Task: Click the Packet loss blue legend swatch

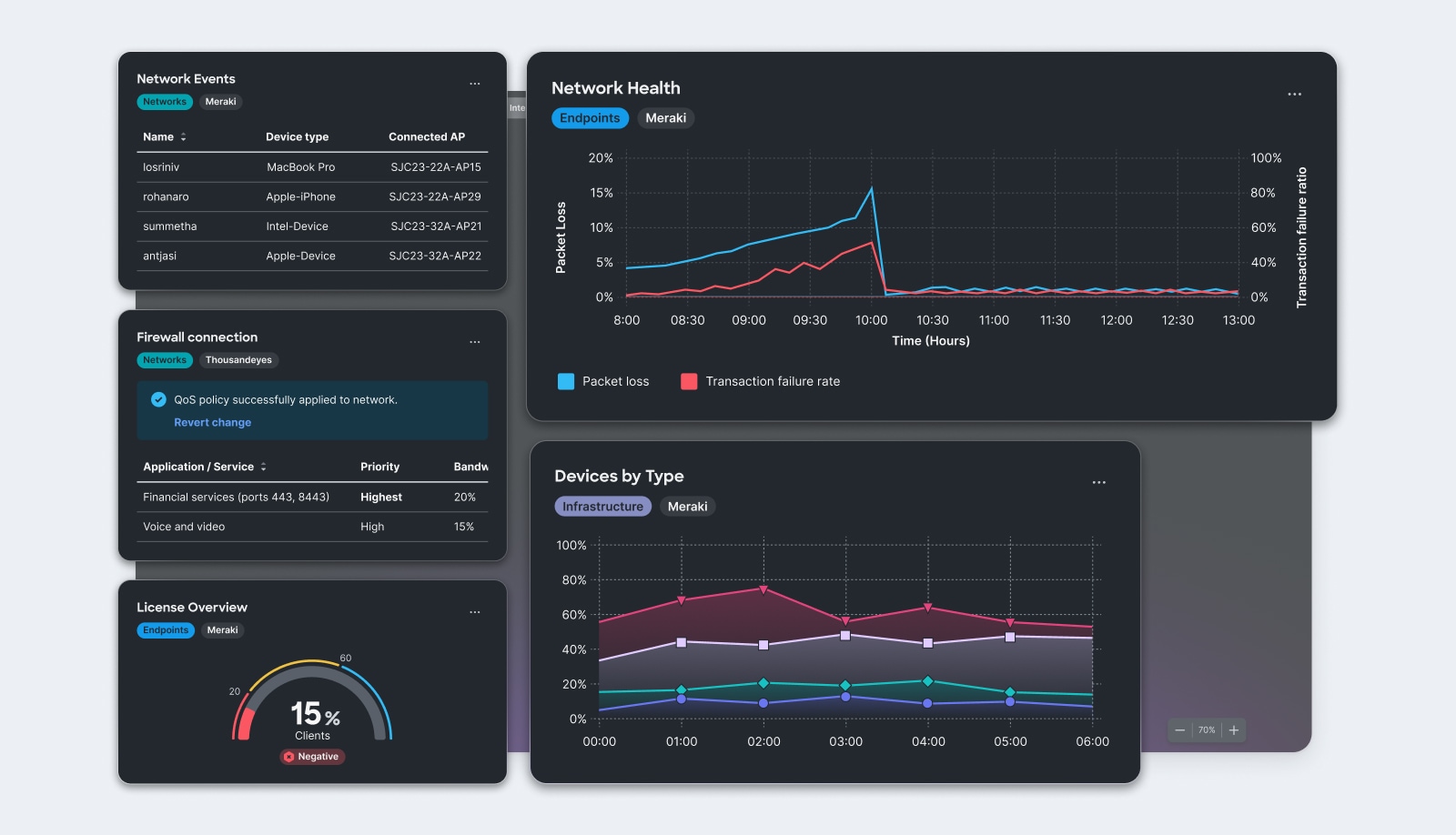Action: (x=566, y=382)
